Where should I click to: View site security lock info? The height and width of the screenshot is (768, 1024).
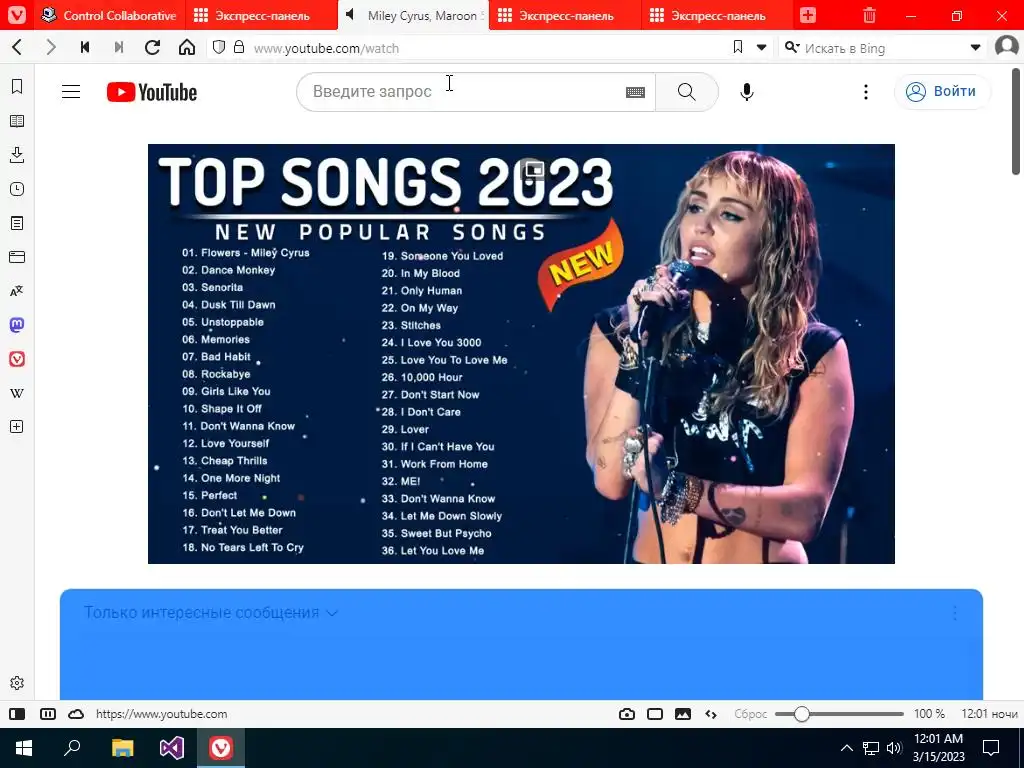[x=239, y=47]
